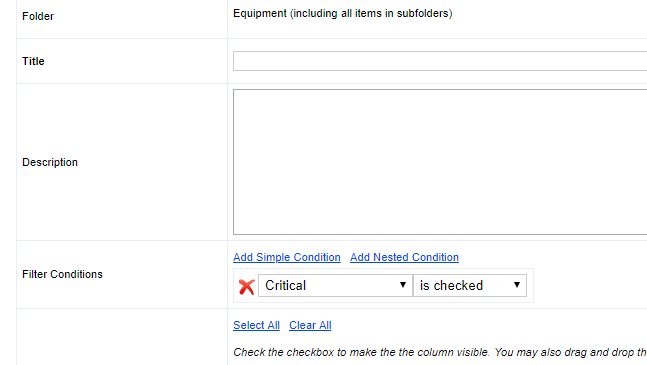This screenshot has width=647, height=365.
Task: Click the italic column visibility hint text
Action: pyautogui.click(x=440, y=353)
